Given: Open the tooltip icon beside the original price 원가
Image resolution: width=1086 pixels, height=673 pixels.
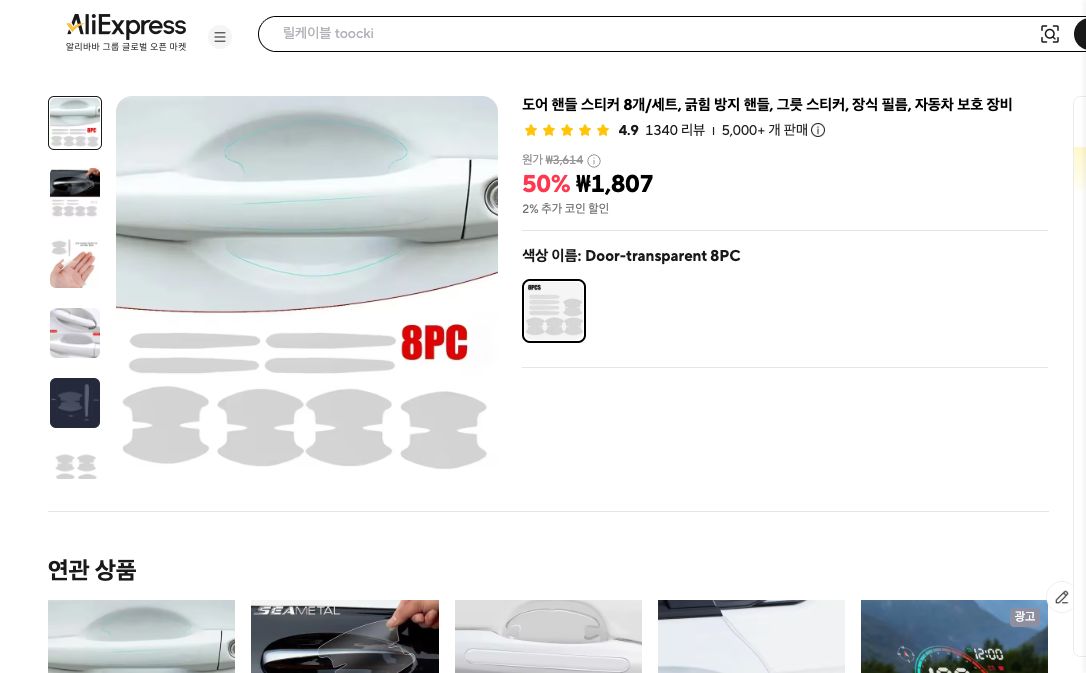Looking at the screenshot, I should click(x=594, y=160).
